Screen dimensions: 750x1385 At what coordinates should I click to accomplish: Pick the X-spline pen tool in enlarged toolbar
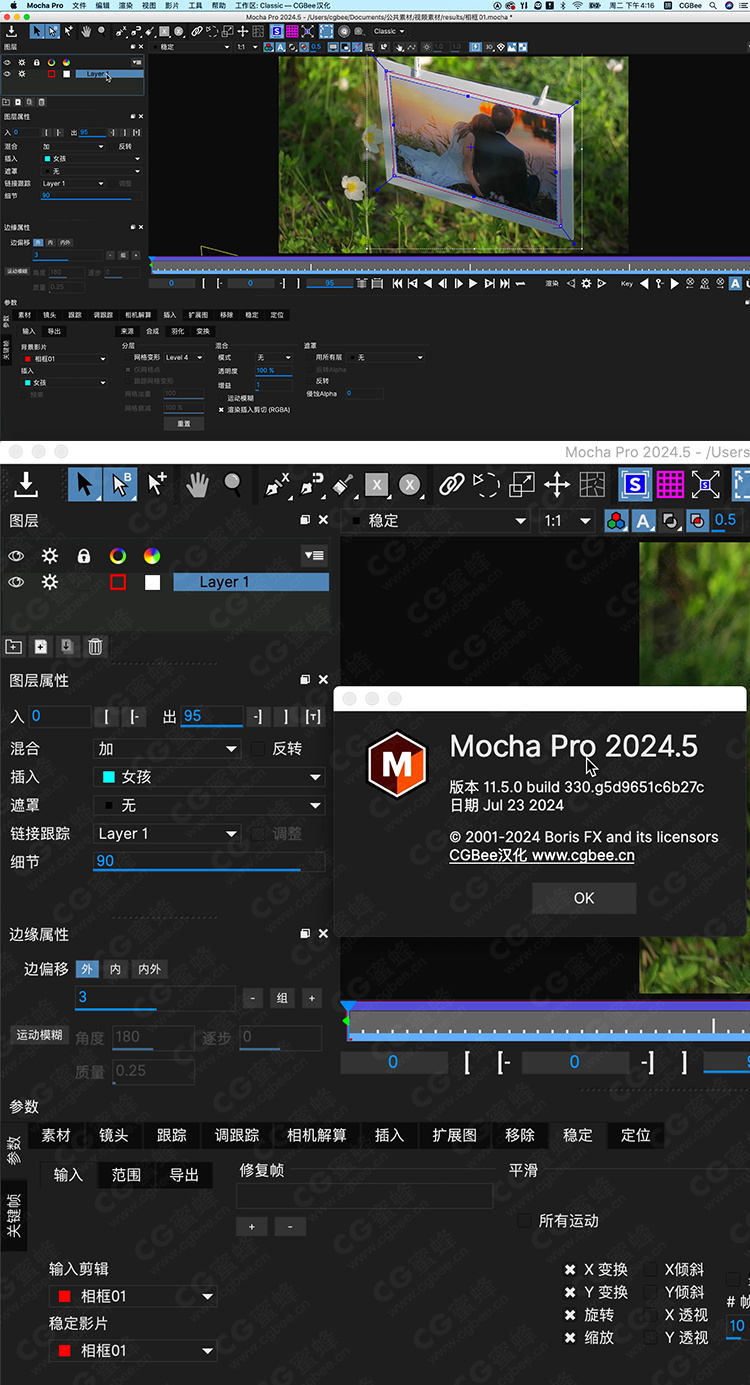pyautogui.click(x=277, y=485)
